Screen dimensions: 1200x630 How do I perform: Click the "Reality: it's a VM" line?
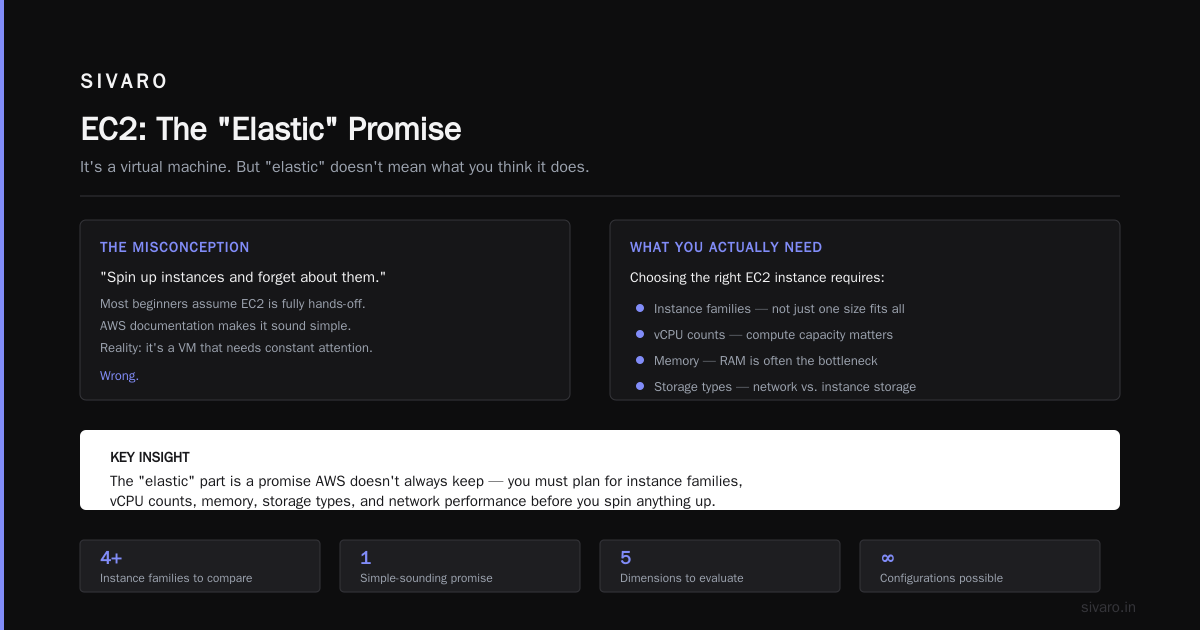pyautogui.click(x=236, y=348)
